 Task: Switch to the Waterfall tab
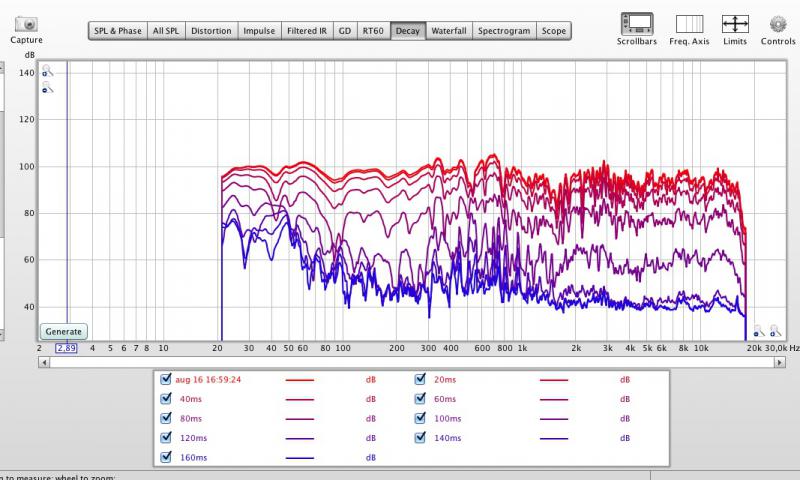tap(449, 31)
